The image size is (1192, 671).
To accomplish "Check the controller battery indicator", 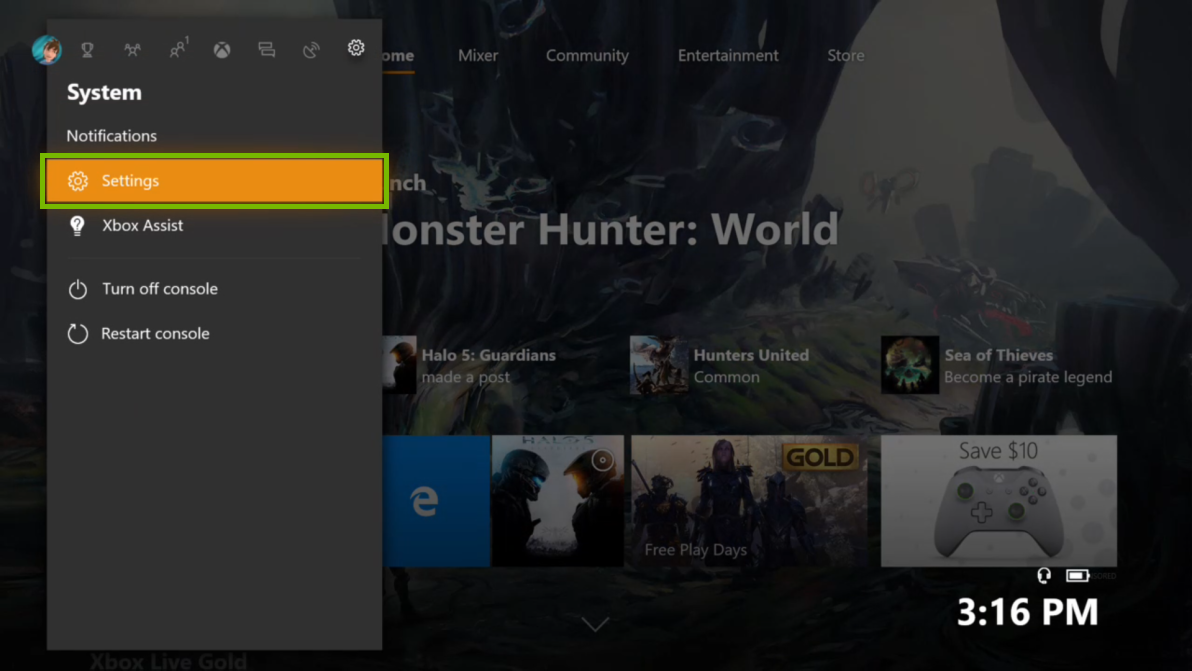I will point(1078,575).
